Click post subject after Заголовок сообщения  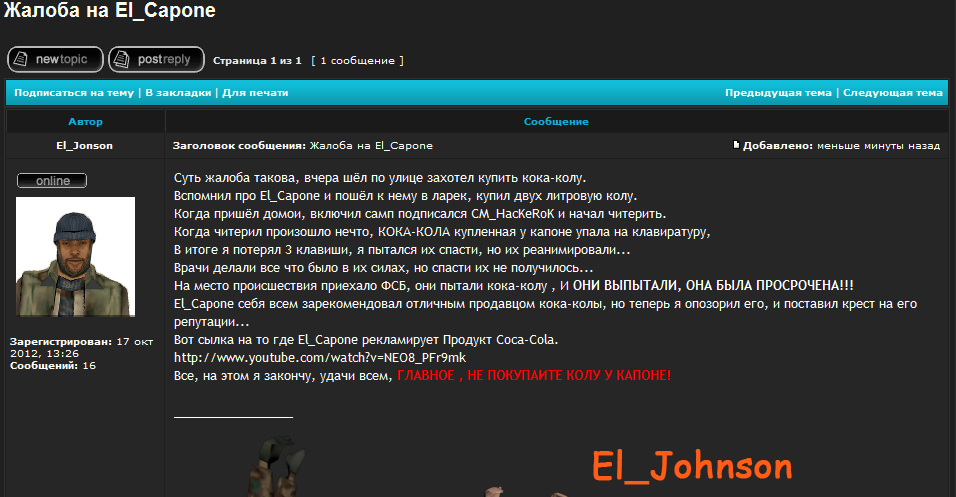pos(371,146)
